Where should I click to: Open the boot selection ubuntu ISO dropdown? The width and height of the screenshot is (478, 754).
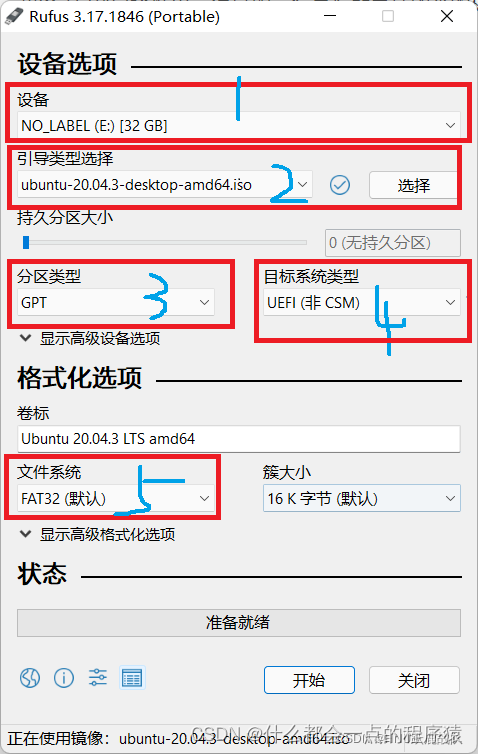[x=164, y=185]
